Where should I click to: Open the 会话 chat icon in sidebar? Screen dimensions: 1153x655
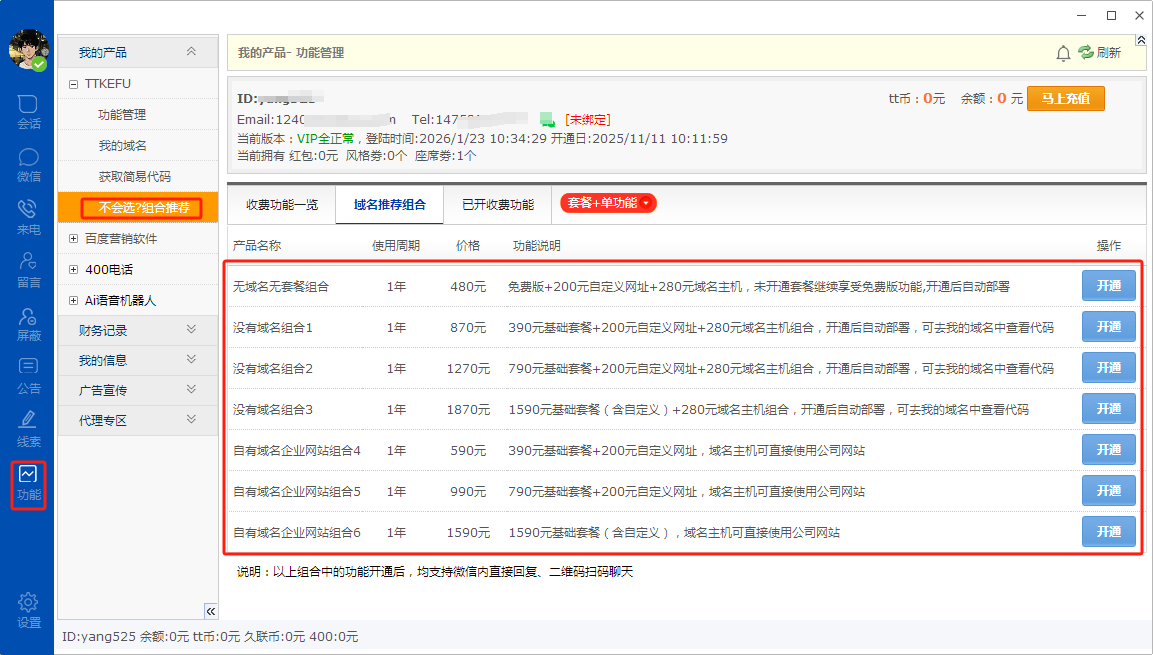[x=28, y=111]
